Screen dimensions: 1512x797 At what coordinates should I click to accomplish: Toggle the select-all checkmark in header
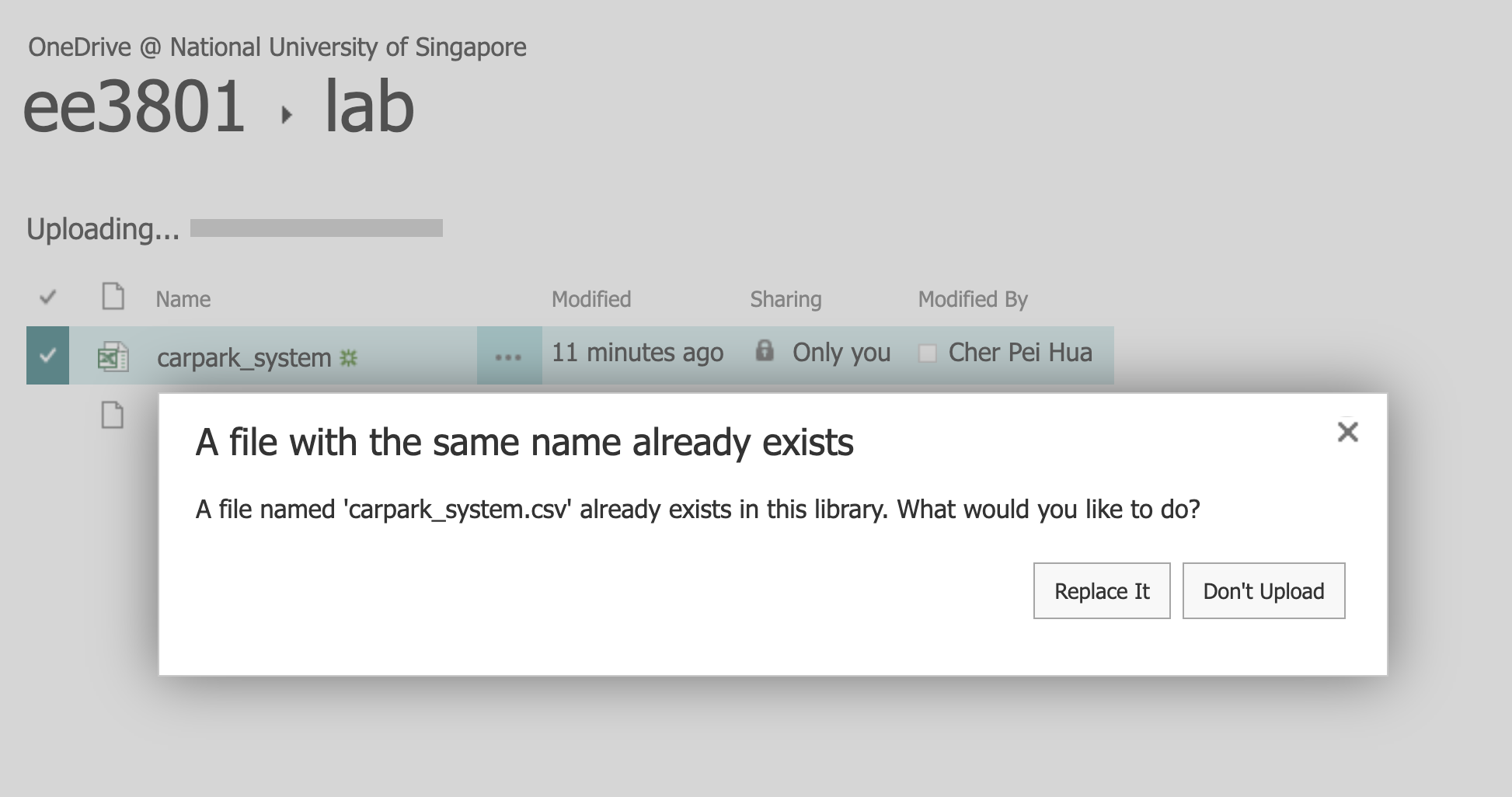point(48,297)
